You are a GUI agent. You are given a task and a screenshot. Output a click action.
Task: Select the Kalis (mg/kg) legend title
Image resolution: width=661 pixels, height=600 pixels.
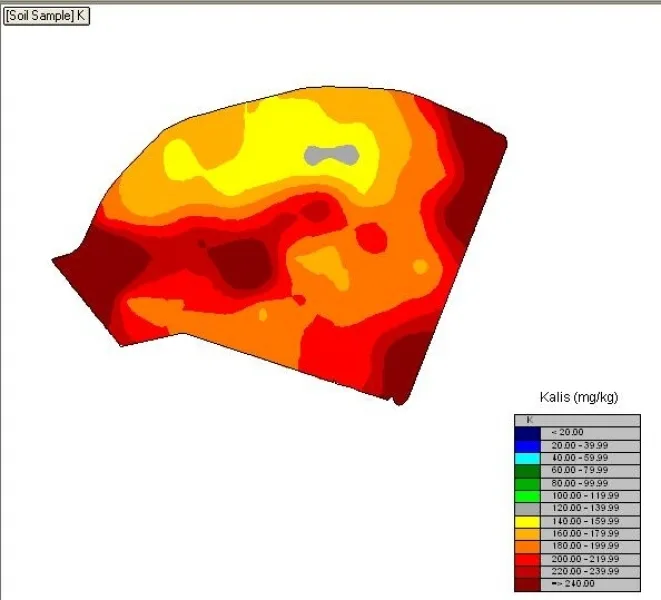[578, 397]
